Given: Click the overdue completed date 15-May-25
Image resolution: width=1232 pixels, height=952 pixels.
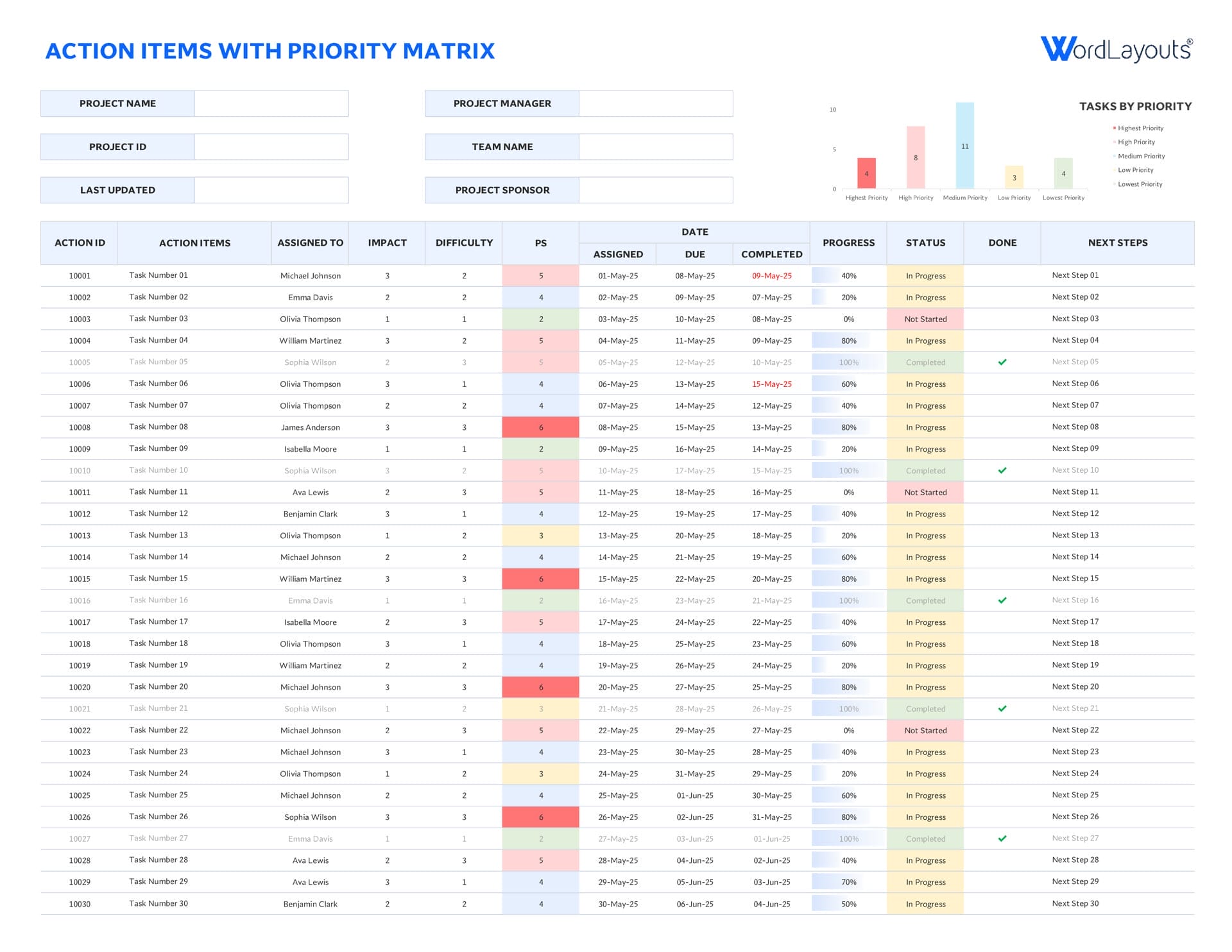Looking at the screenshot, I should click(x=771, y=384).
